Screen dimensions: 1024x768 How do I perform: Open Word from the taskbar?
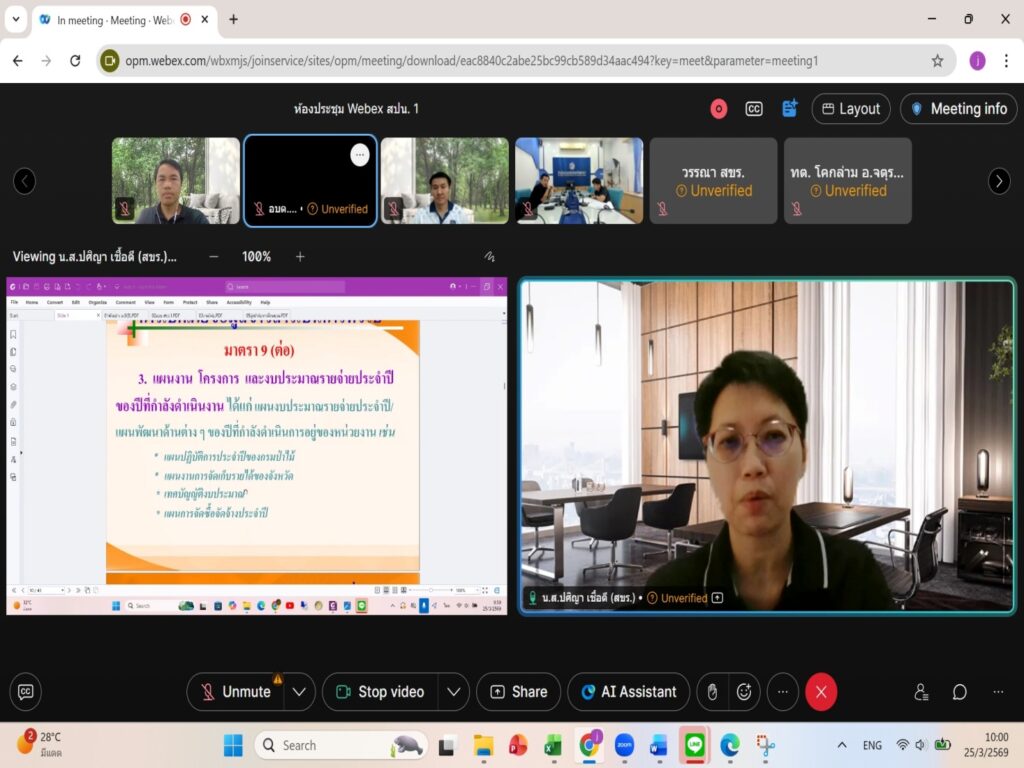coord(659,745)
